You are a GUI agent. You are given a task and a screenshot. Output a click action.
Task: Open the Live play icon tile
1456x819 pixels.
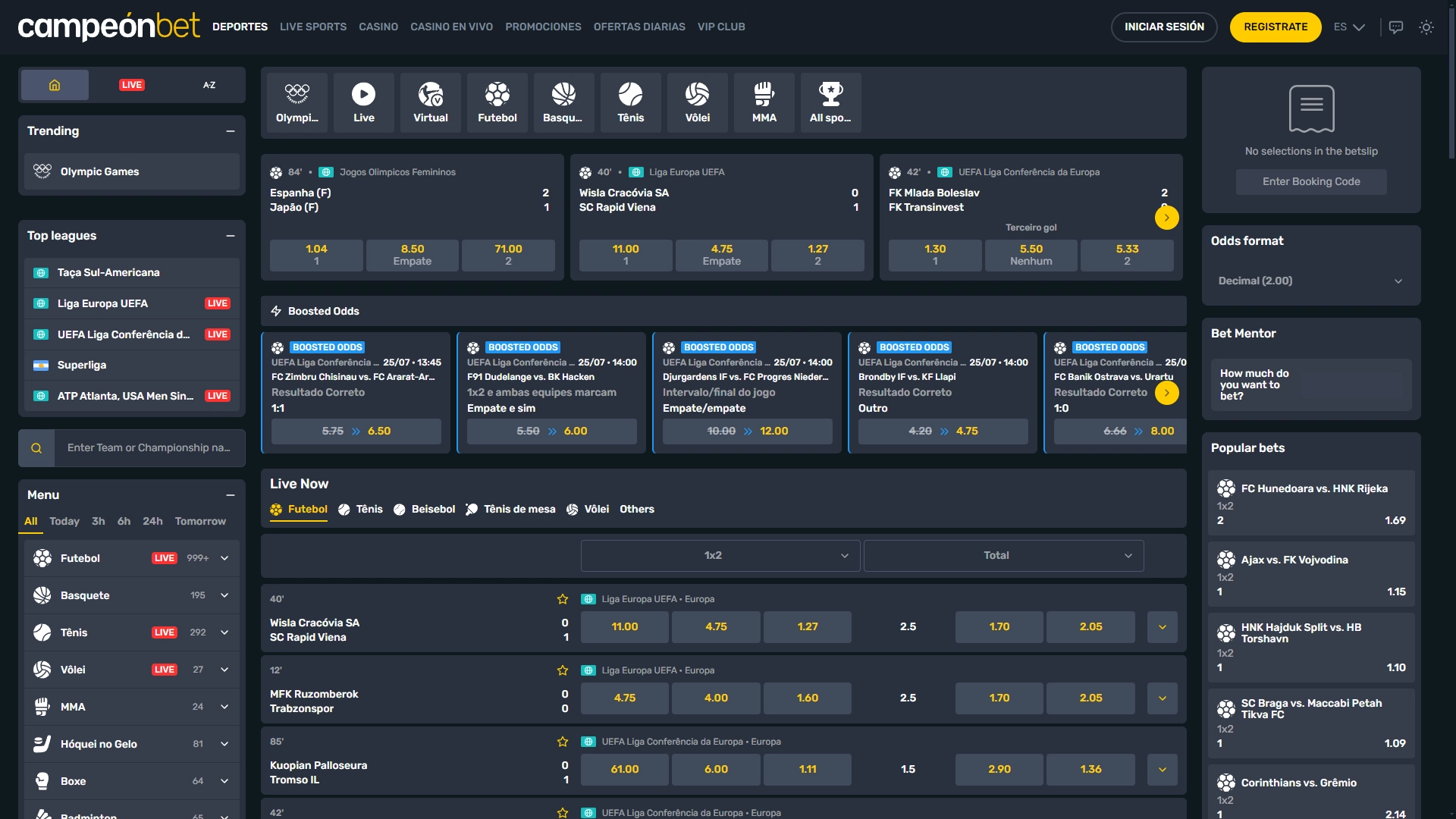[x=364, y=103]
